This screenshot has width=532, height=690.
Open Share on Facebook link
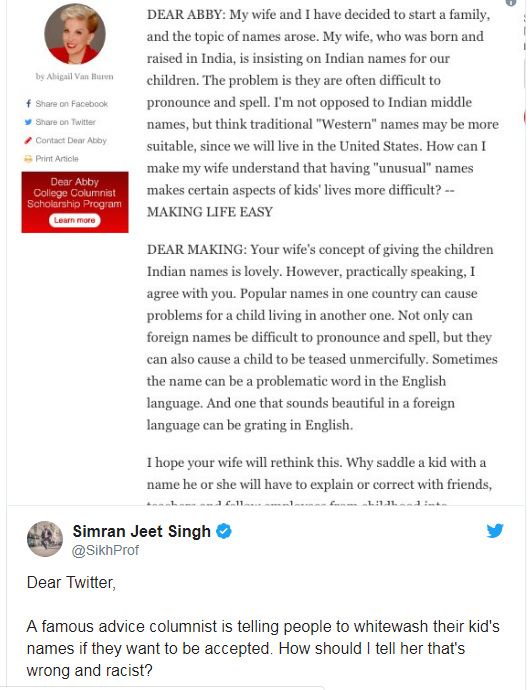point(71,104)
